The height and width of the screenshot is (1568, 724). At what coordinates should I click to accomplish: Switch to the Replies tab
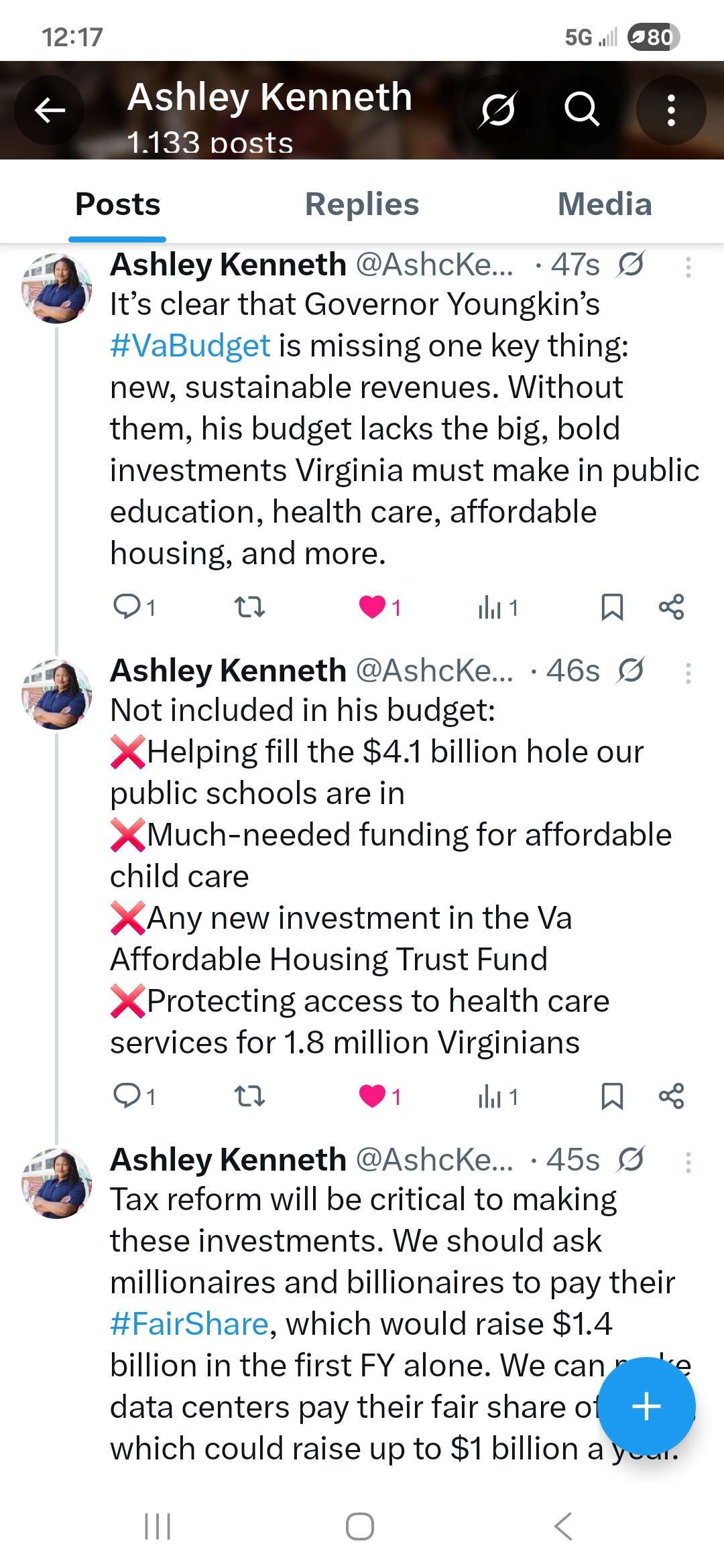(362, 204)
